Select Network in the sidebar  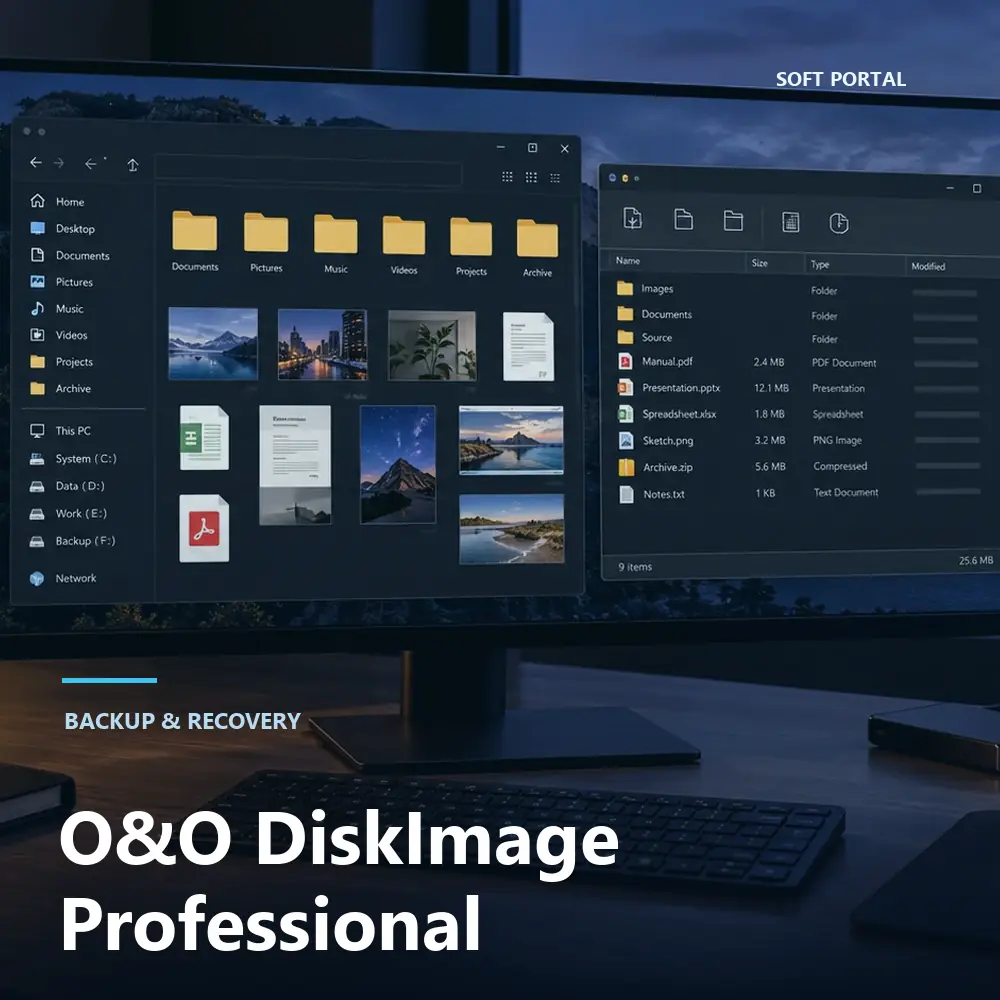(x=63, y=578)
